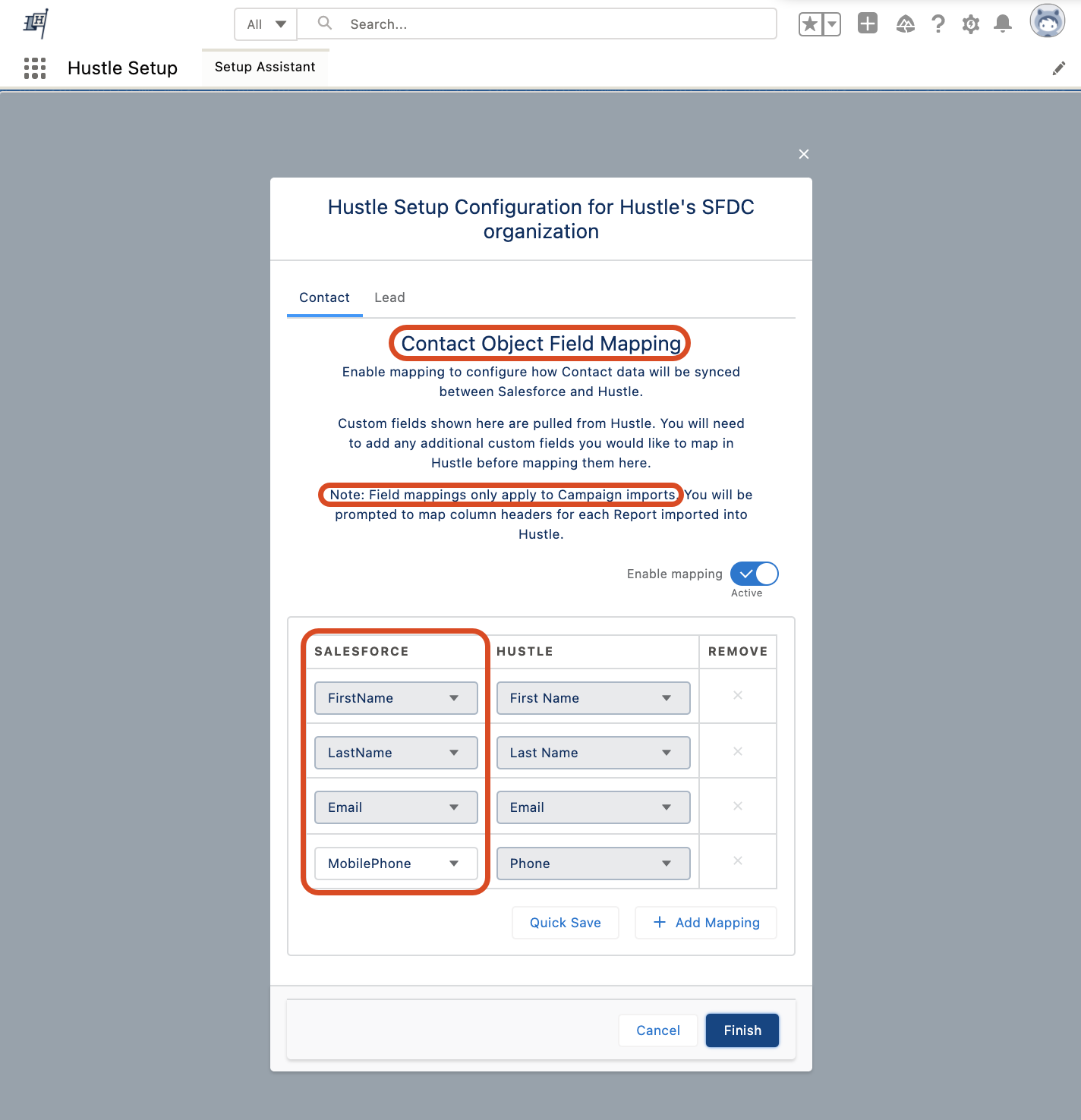Open MobilePhone Salesforce dropdown
This screenshot has width=1081, height=1120.
(396, 864)
